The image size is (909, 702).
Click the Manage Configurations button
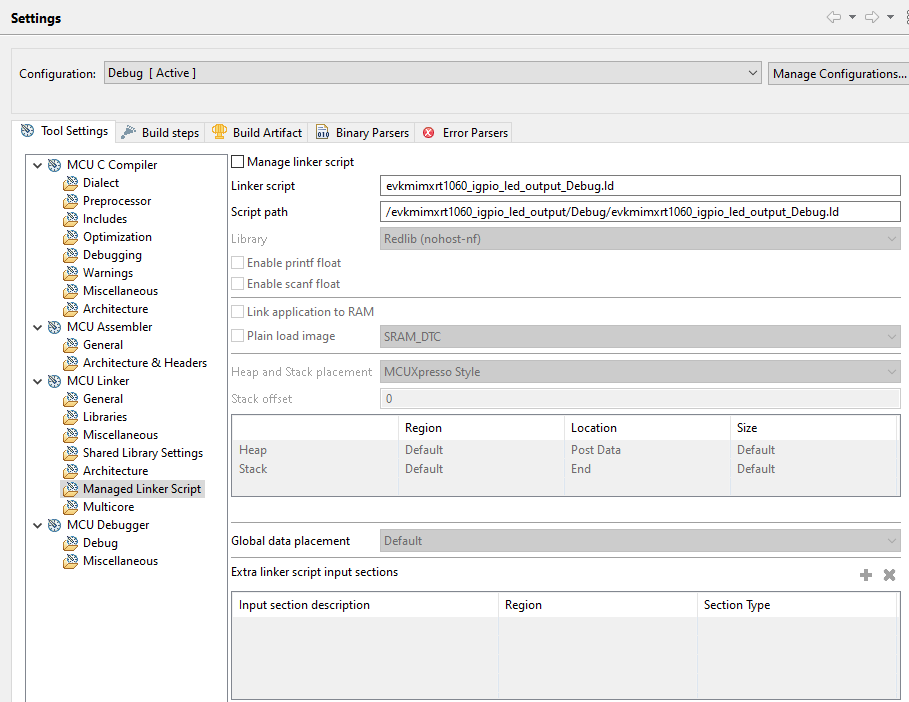pos(839,73)
